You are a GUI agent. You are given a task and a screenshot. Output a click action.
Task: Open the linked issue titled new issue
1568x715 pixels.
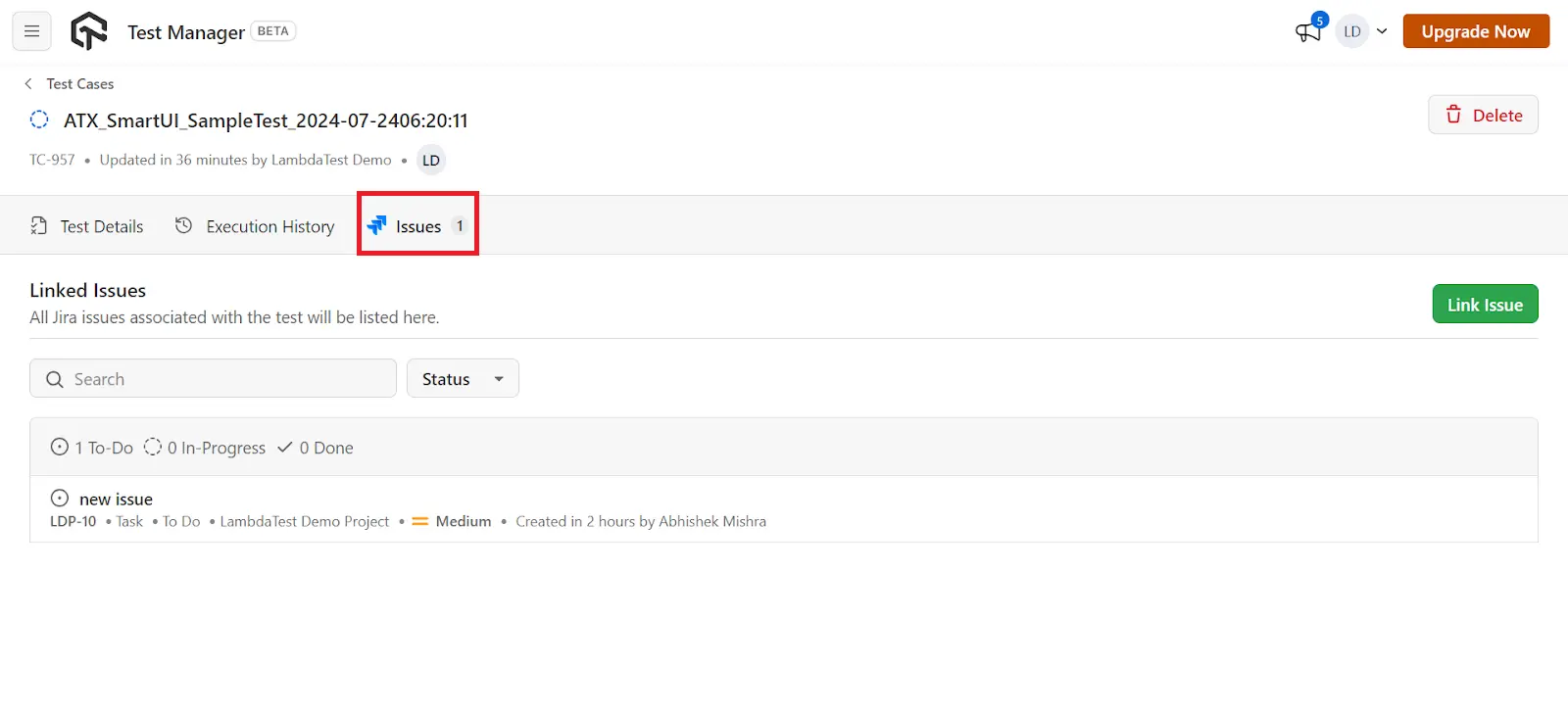tap(116, 500)
